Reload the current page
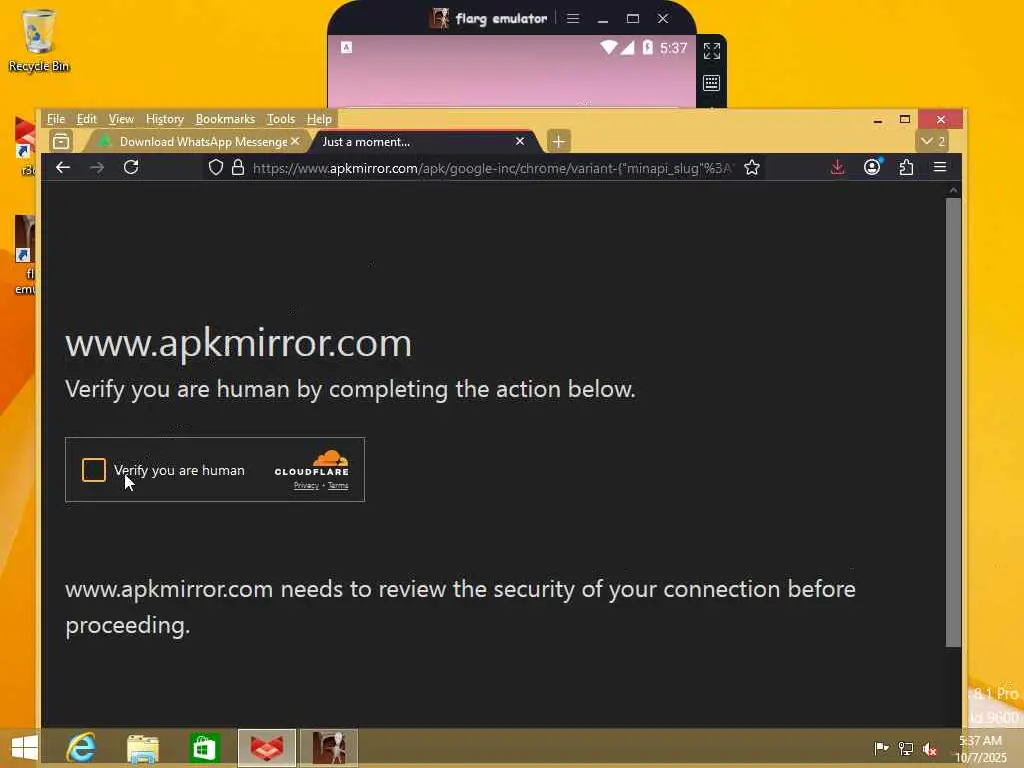 click(x=131, y=167)
